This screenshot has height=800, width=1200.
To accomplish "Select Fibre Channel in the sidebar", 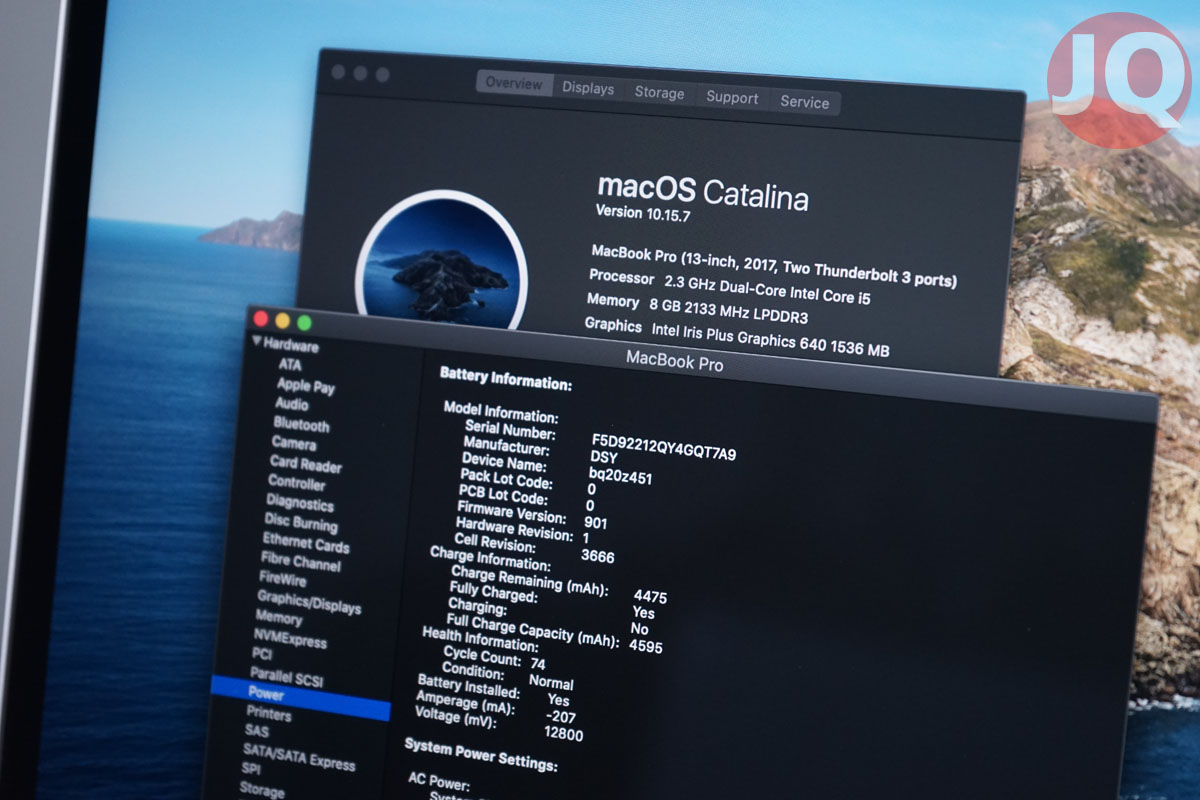I will pos(301,563).
